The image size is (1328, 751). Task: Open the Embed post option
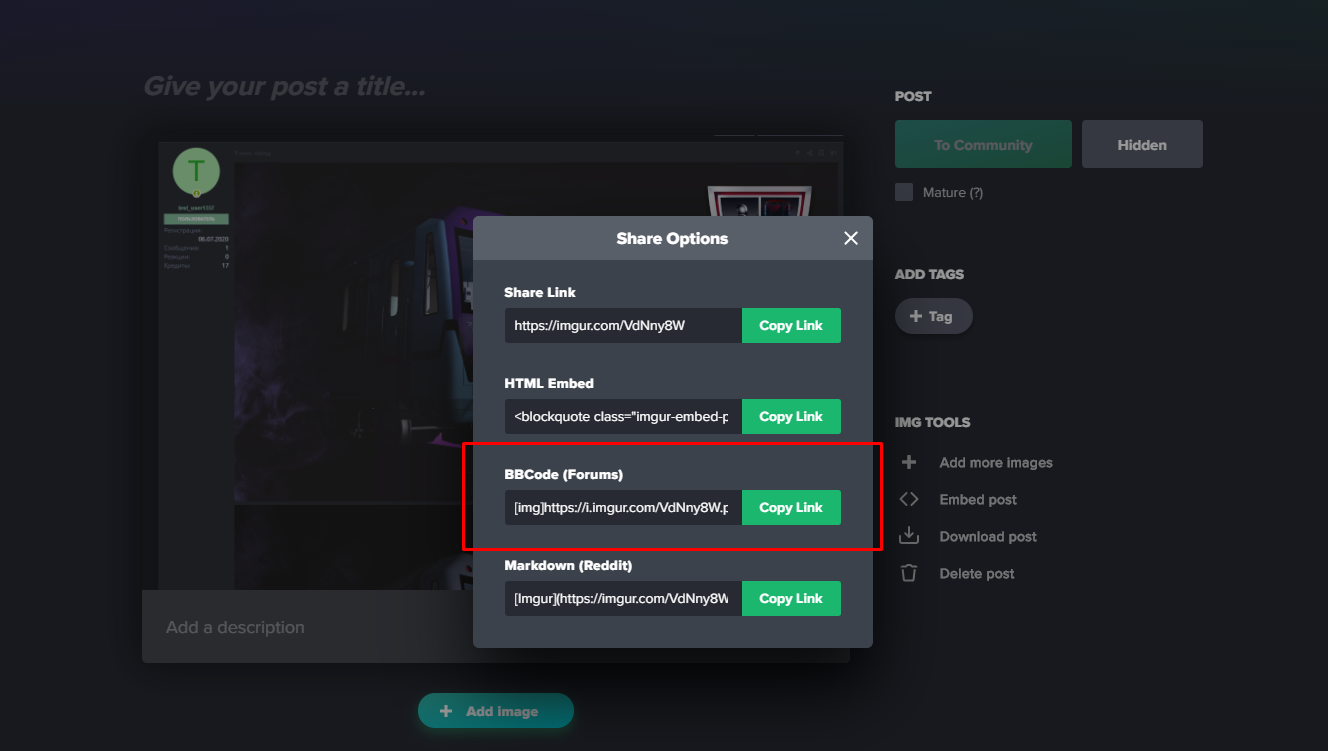pyautogui.click(x=977, y=499)
